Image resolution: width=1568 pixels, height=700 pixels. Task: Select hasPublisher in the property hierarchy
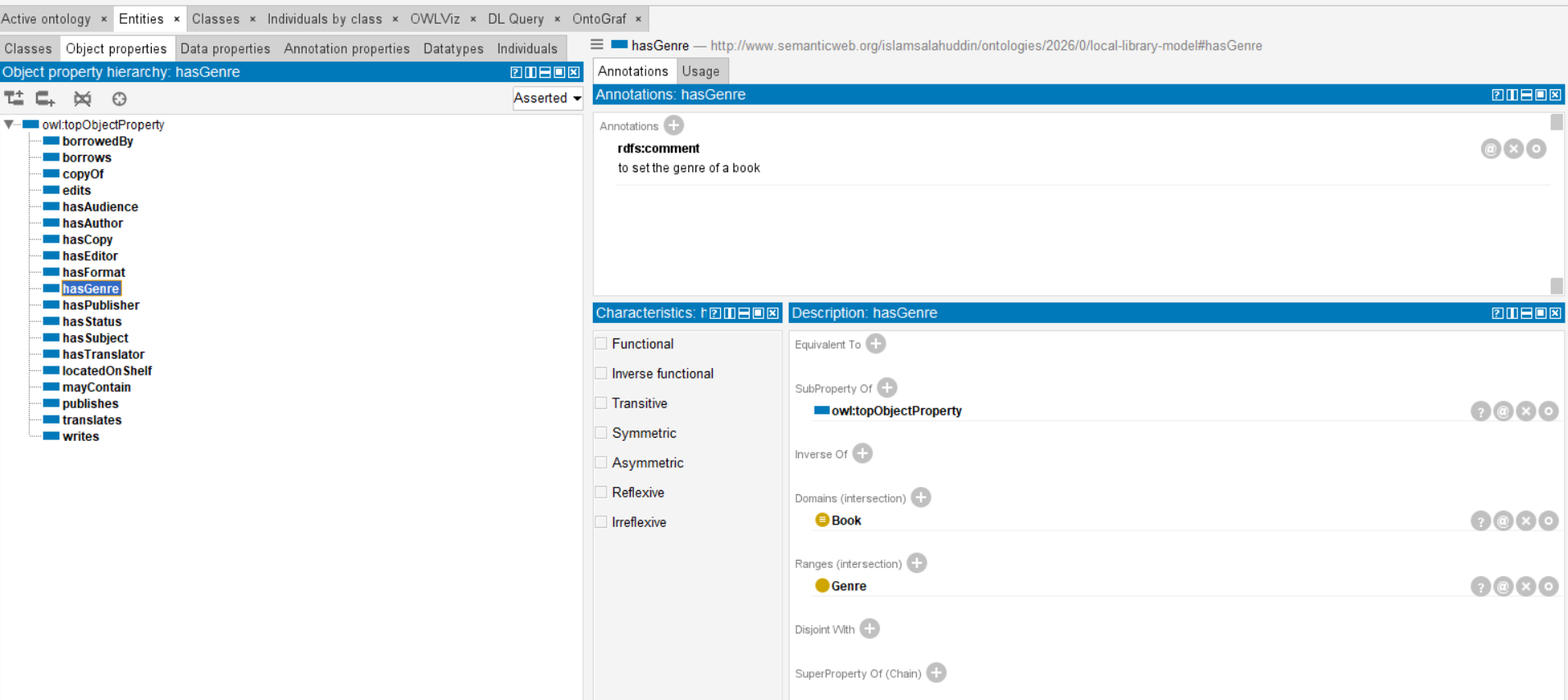(x=100, y=305)
